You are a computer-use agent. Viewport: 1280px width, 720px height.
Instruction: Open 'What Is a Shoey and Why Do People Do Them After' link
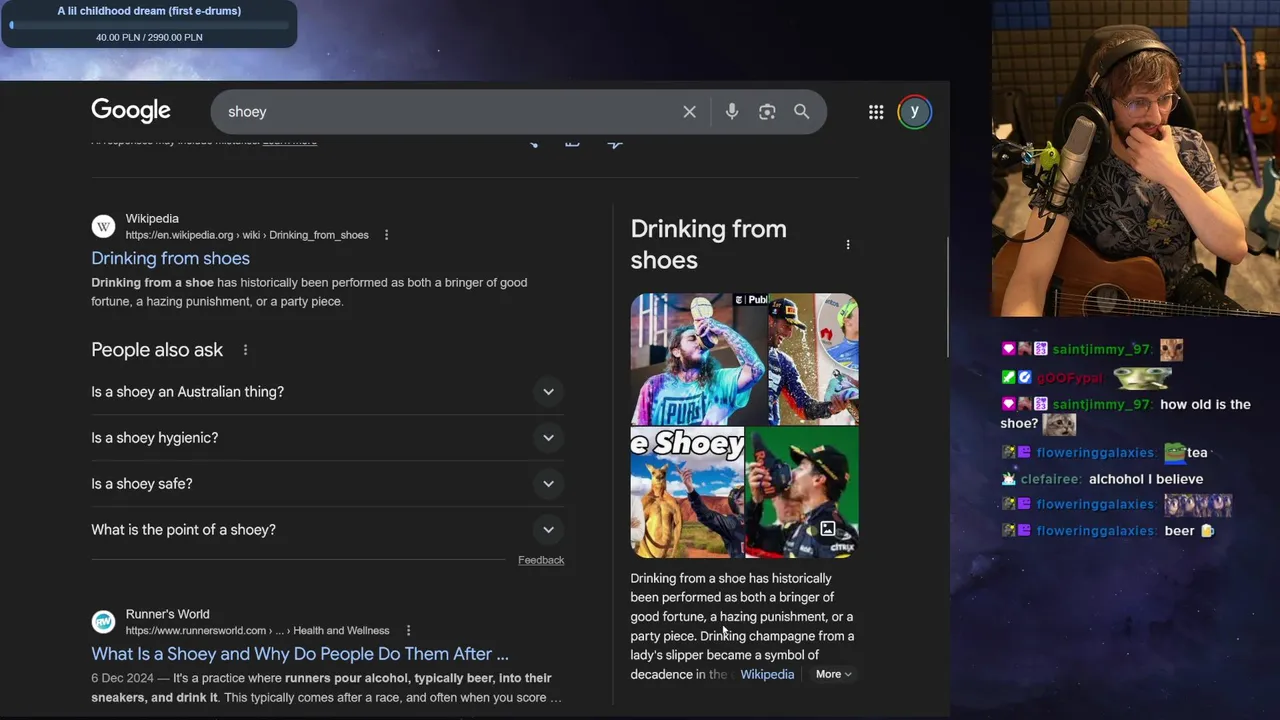(x=300, y=654)
